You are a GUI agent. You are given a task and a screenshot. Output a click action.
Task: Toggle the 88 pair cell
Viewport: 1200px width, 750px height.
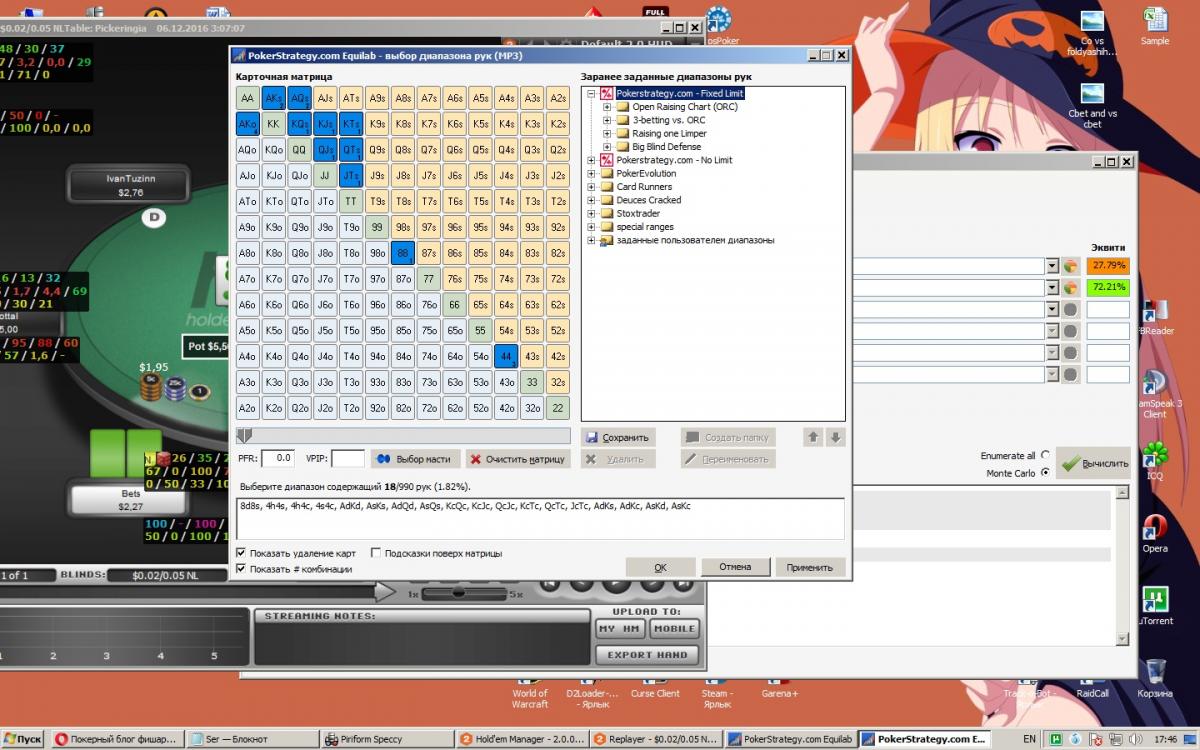tap(403, 254)
